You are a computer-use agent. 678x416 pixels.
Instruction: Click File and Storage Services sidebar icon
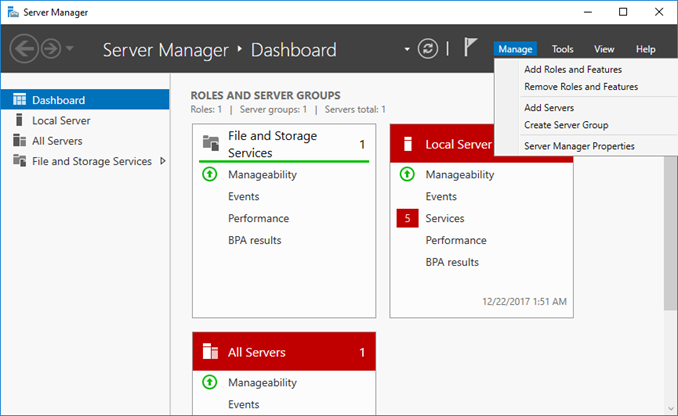click(x=19, y=160)
